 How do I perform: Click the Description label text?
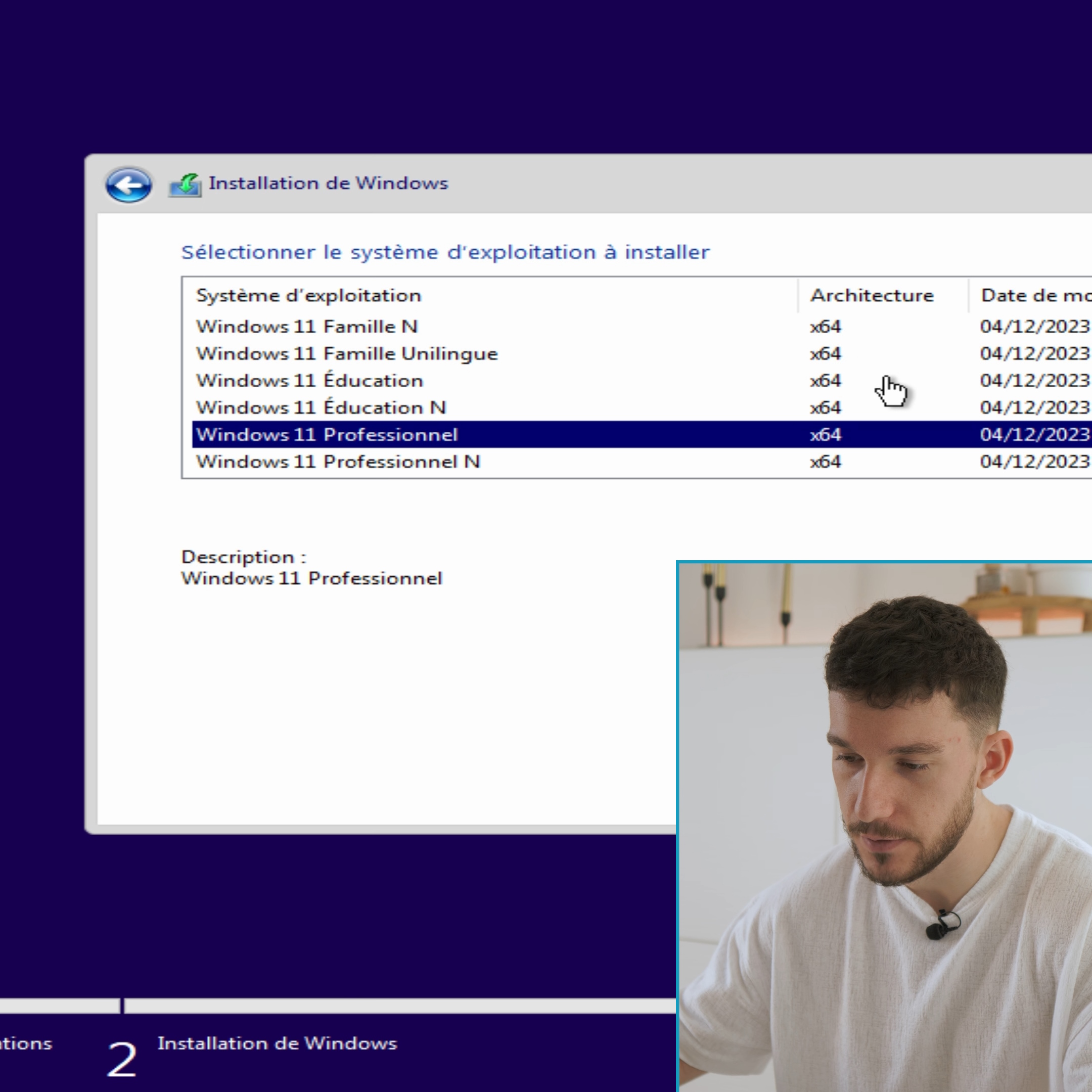tap(244, 557)
